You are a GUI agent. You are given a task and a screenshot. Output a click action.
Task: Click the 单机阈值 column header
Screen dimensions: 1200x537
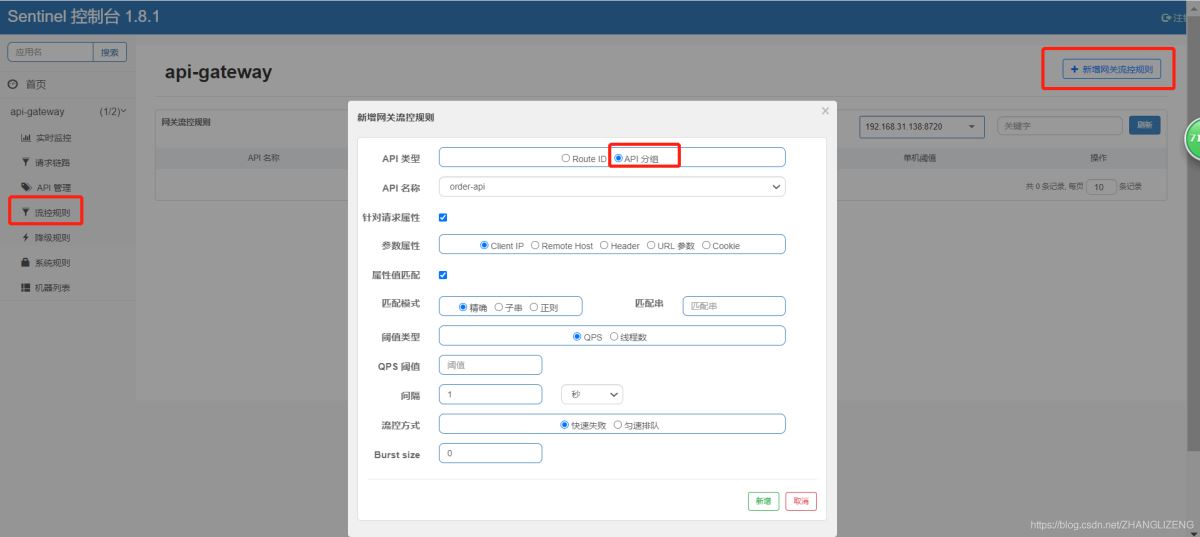pyautogui.click(x=920, y=158)
